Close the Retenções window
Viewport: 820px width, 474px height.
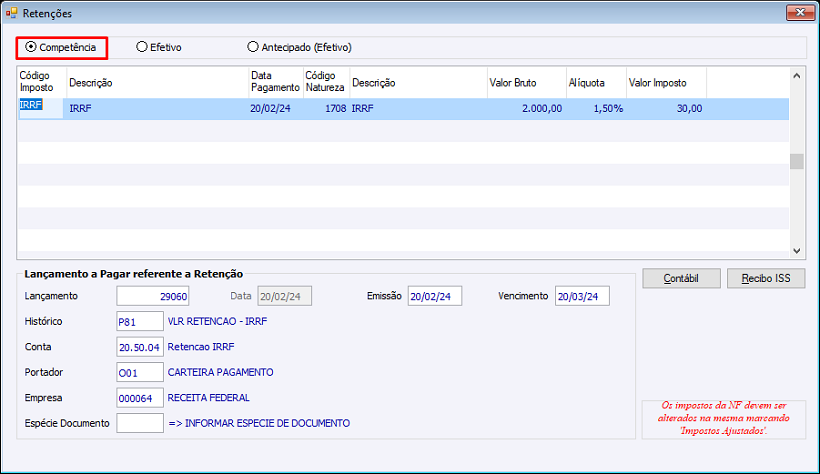(x=800, y=13)
